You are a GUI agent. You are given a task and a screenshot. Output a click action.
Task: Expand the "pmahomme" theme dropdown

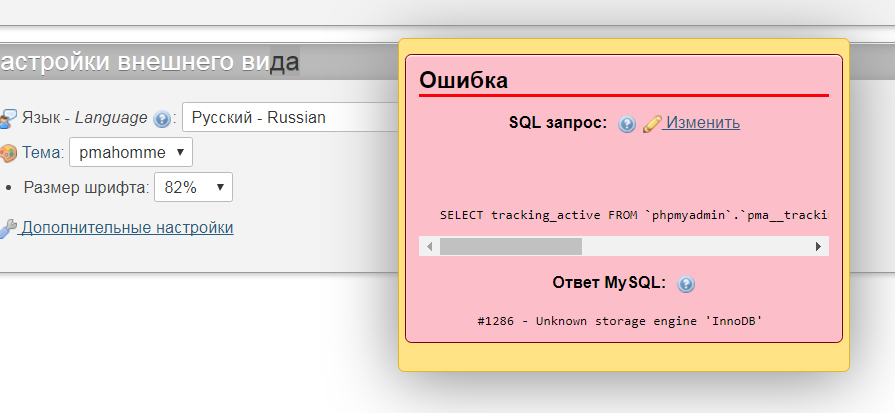click(x=131, y=153)
